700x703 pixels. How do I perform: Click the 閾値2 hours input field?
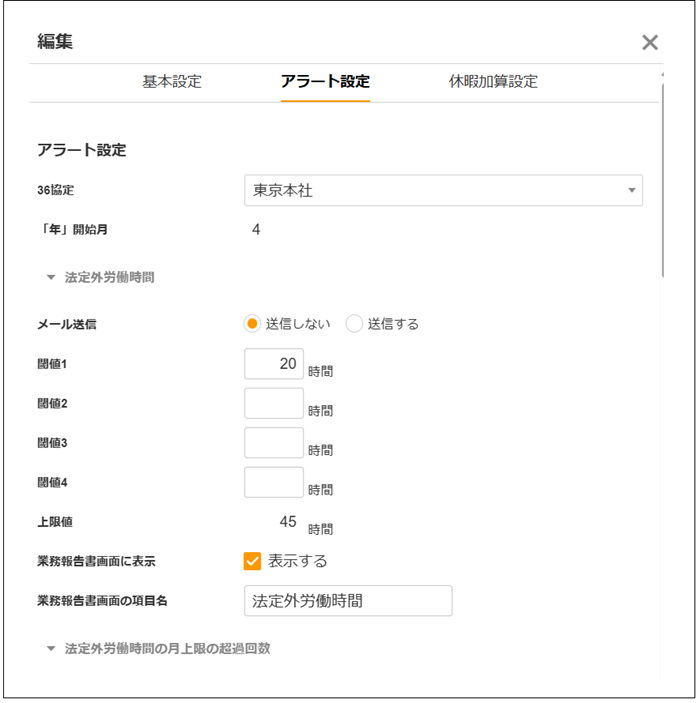pos(274,403)
